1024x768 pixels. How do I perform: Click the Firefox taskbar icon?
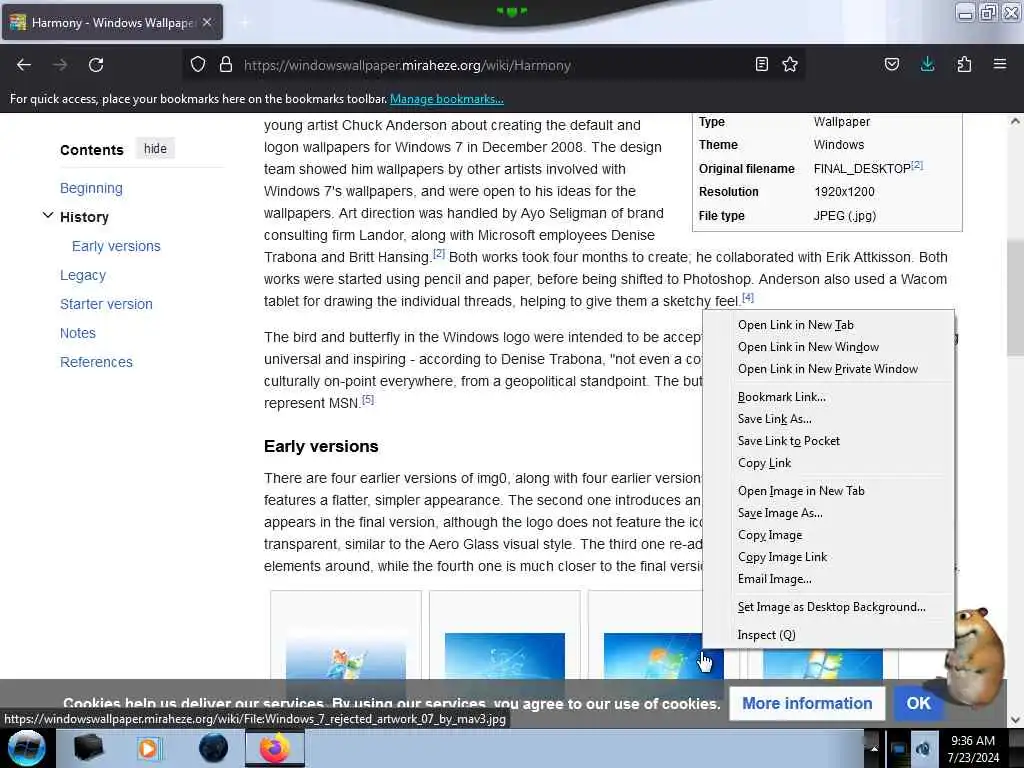[275, 748]
